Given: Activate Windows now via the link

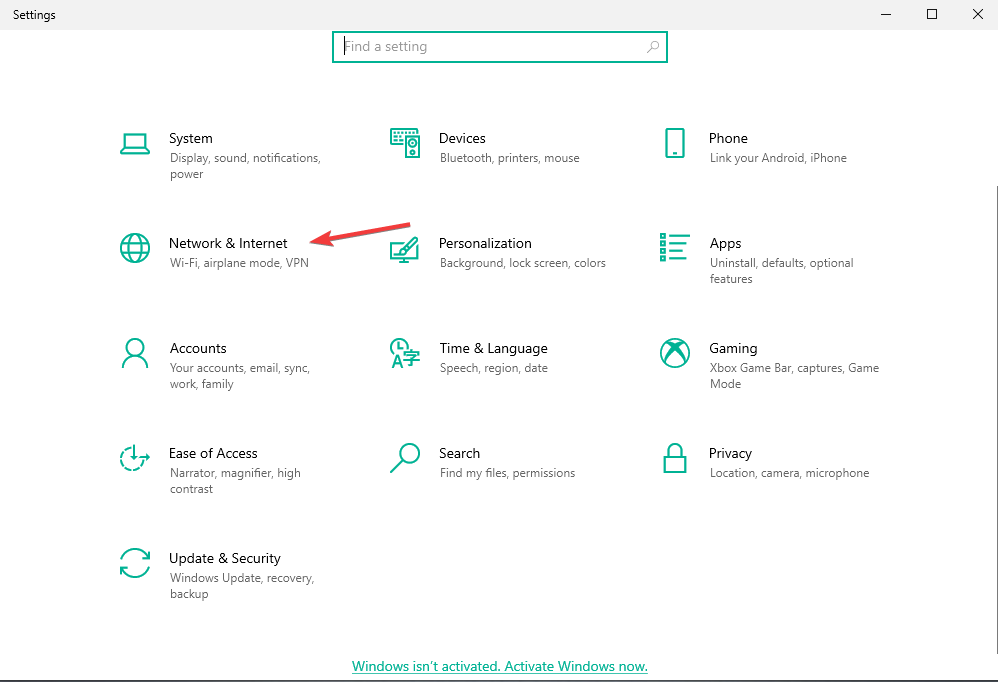Looking at the screenshot, I should click(x=500, y=666).
